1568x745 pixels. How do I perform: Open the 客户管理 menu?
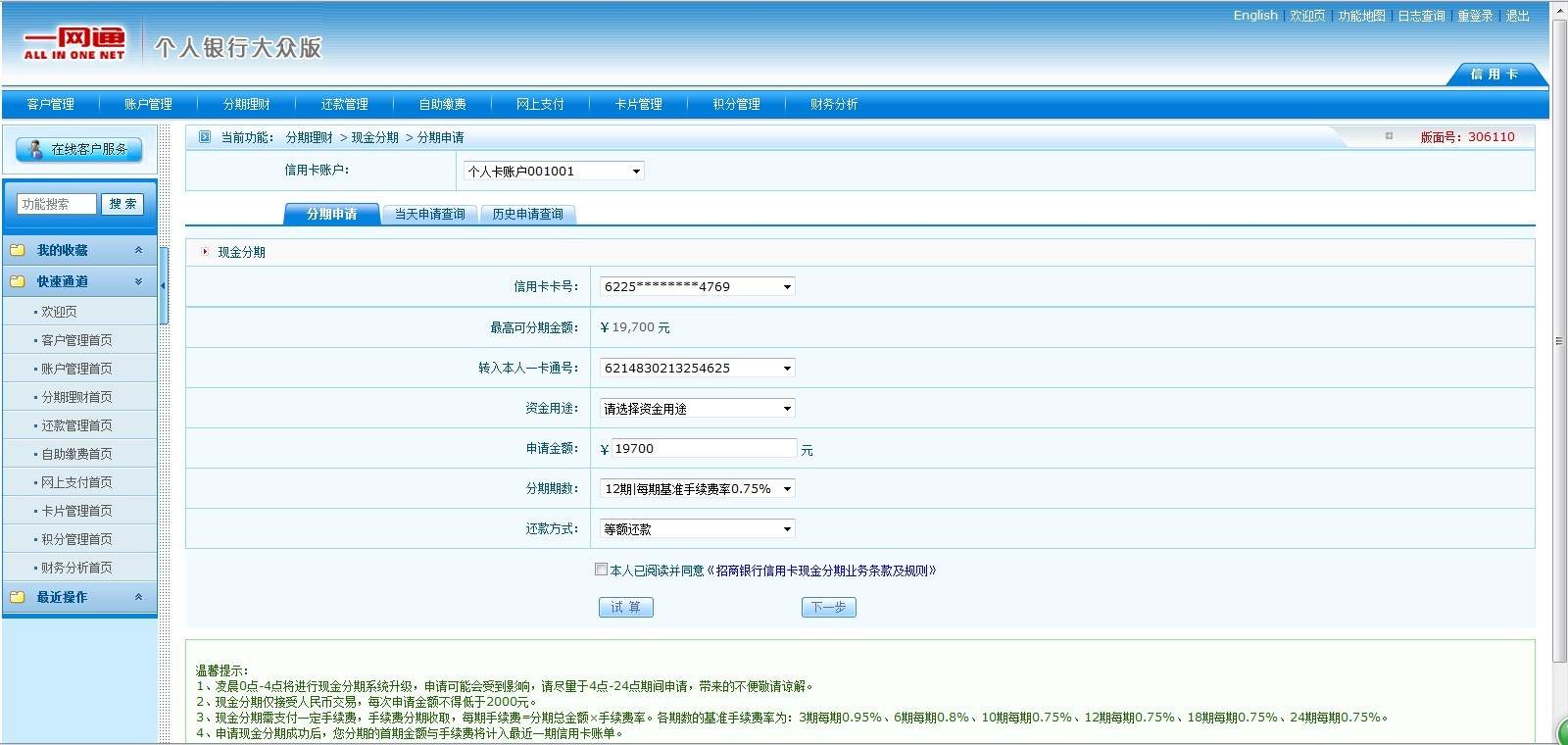pos(51,104)
